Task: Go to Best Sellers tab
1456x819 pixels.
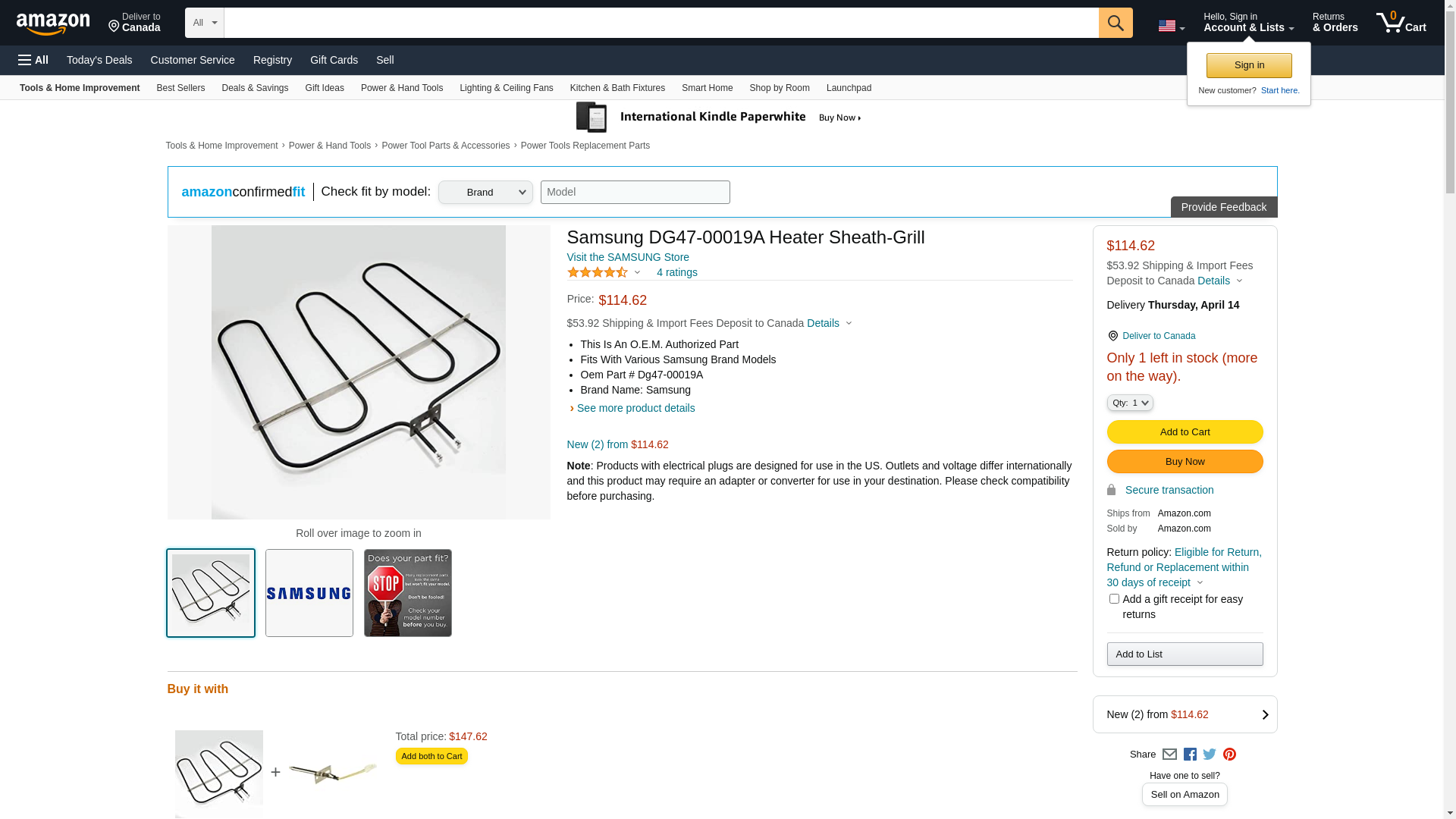Action: 180,88
